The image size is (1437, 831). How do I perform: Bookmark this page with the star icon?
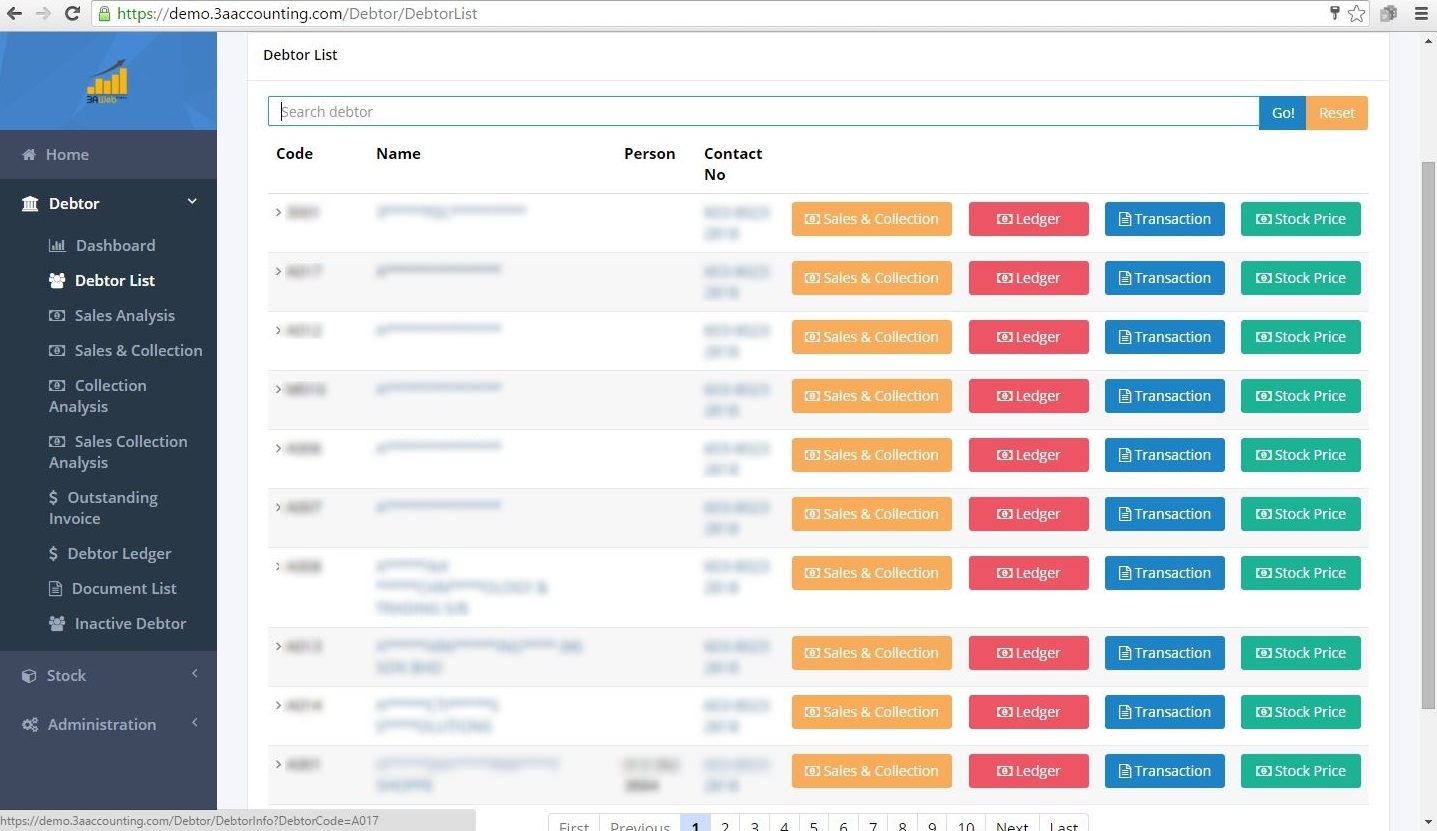coord(1356,14)
